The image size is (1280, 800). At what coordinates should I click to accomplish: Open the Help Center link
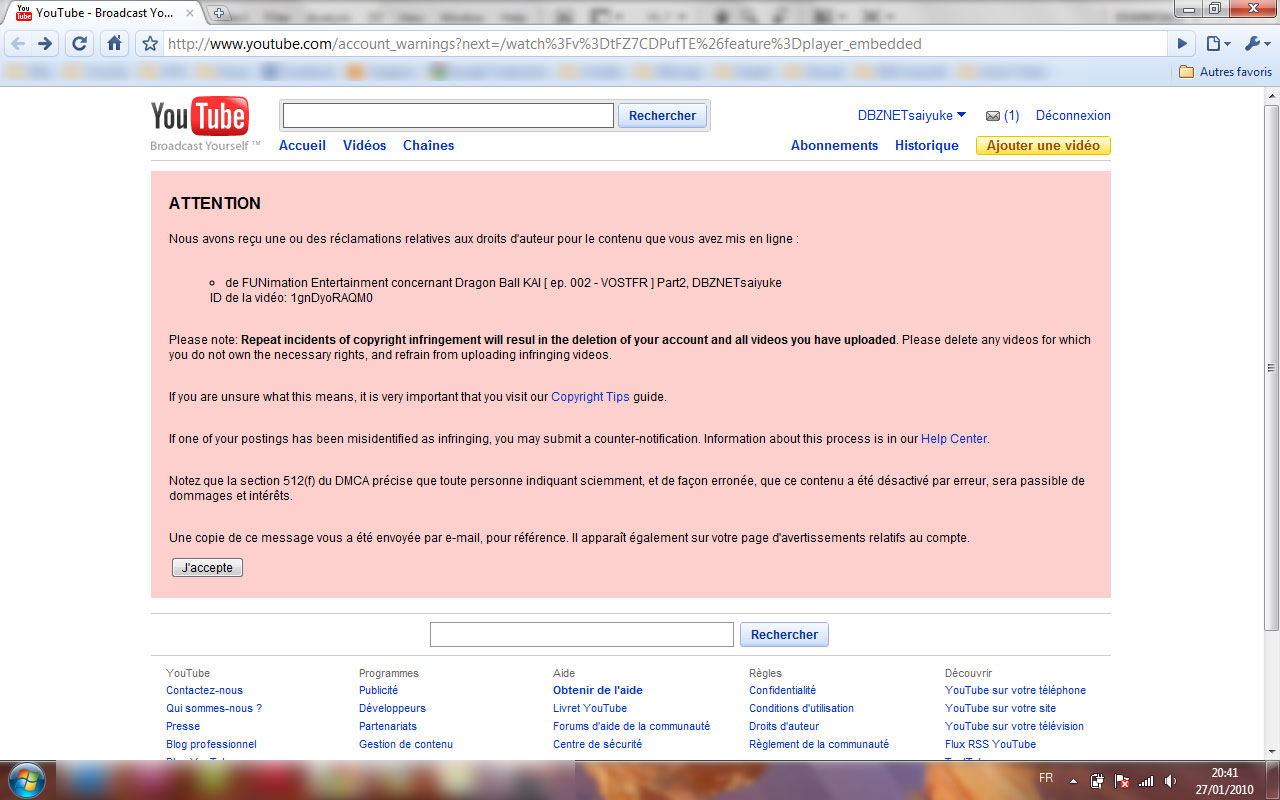coord(953,439)
